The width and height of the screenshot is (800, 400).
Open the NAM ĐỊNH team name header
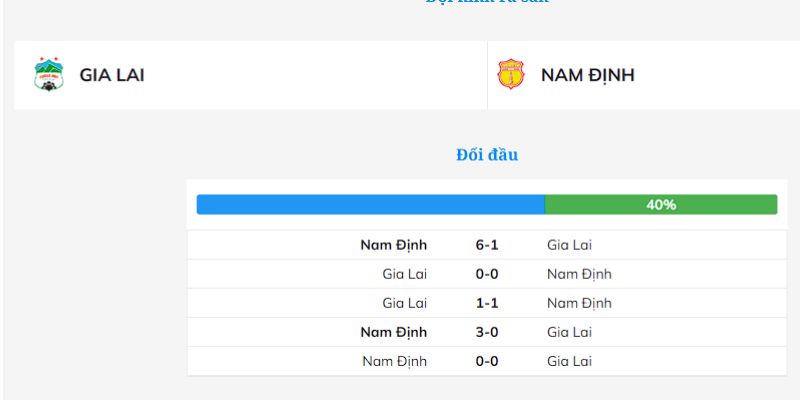point(587,75)
